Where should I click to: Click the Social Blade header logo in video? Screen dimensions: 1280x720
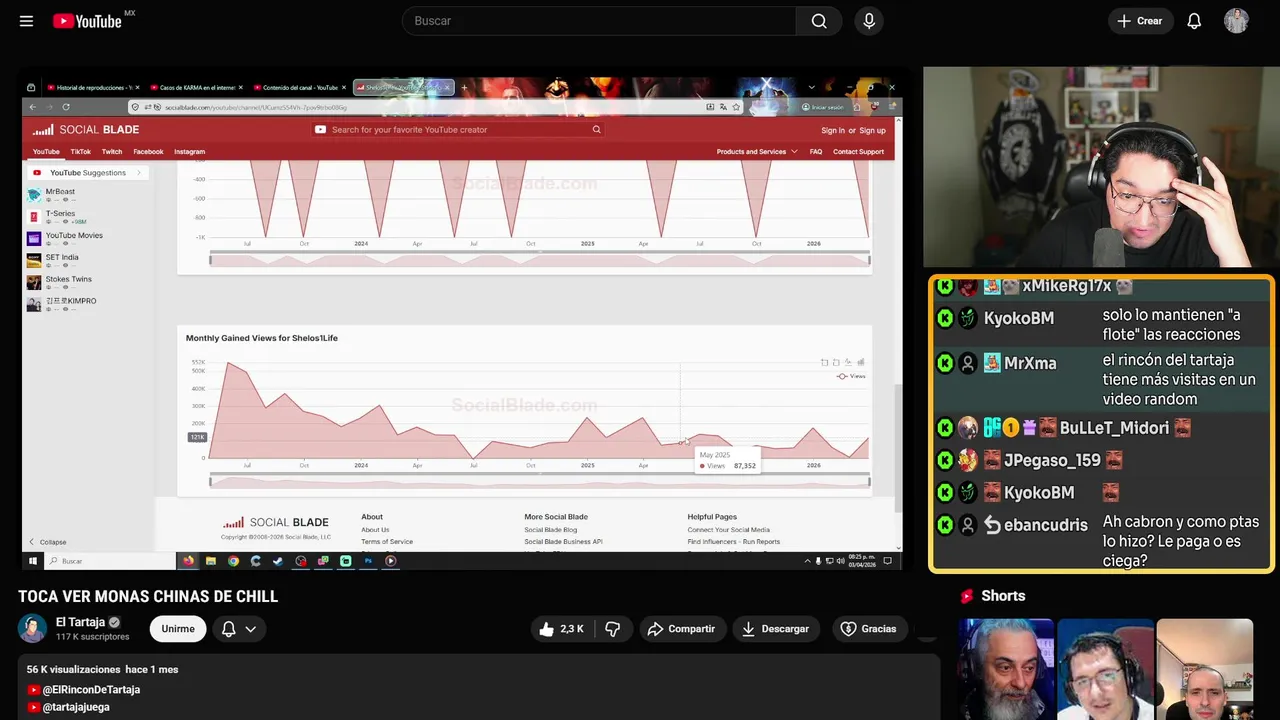86,130
